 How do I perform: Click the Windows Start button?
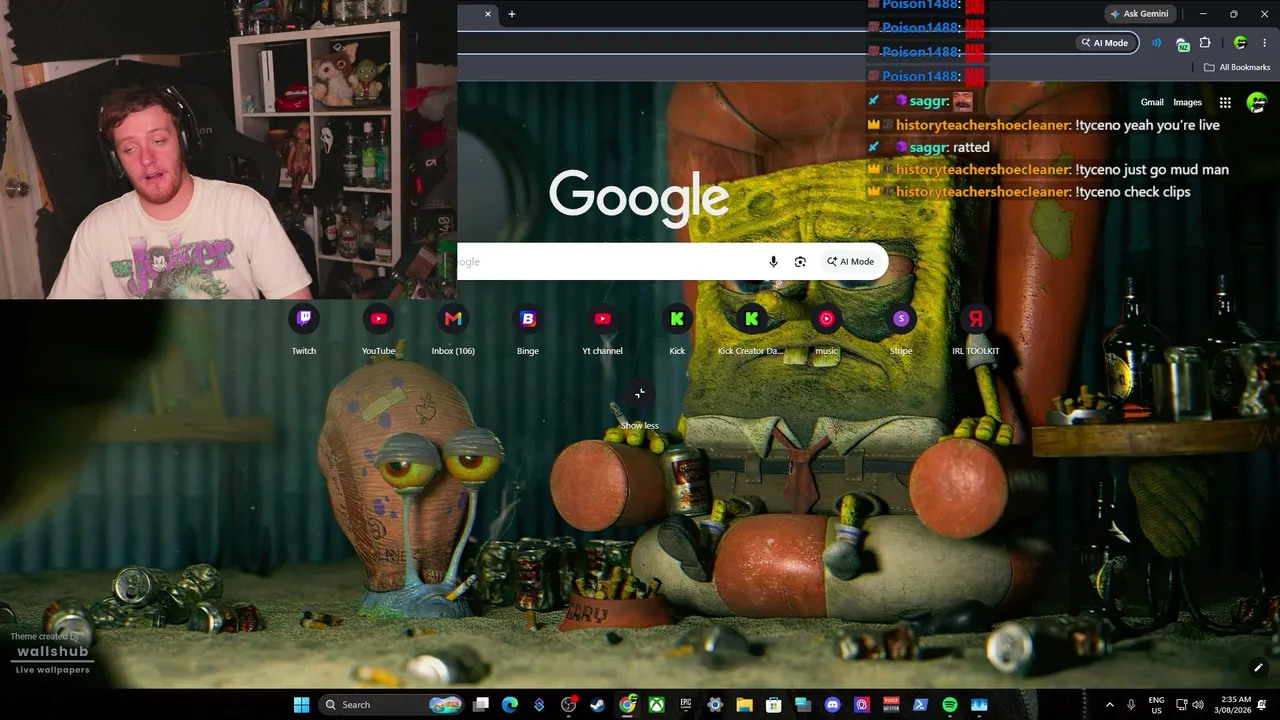301,705
